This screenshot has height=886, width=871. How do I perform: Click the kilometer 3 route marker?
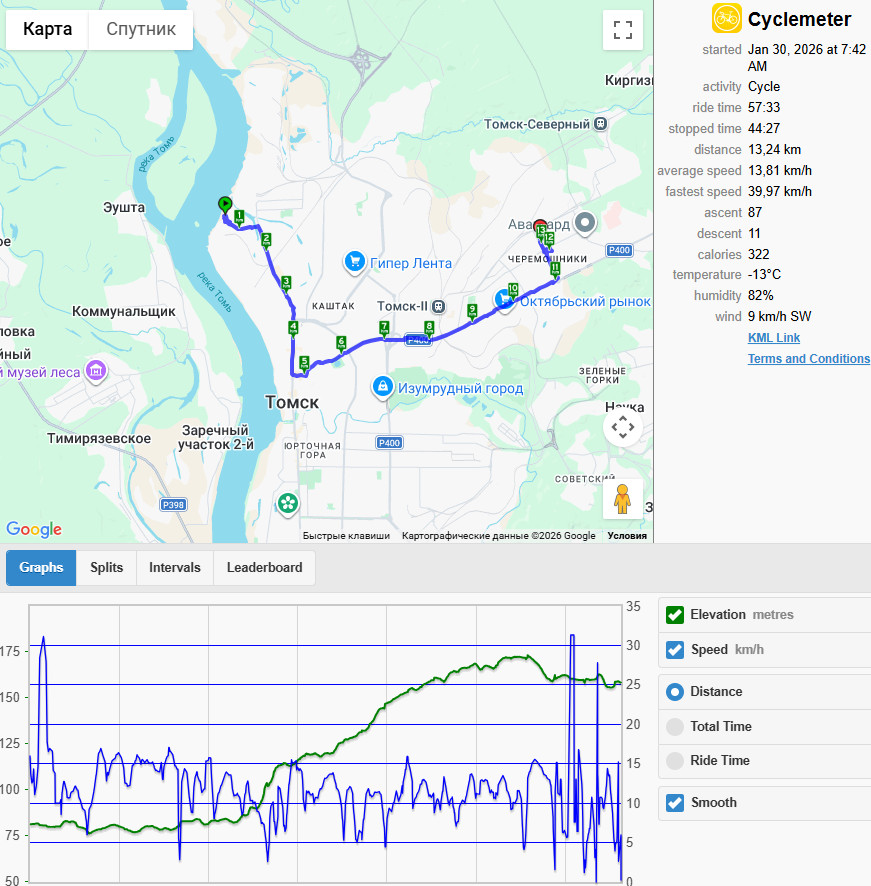pyautogui.click(x=286, y=283)
